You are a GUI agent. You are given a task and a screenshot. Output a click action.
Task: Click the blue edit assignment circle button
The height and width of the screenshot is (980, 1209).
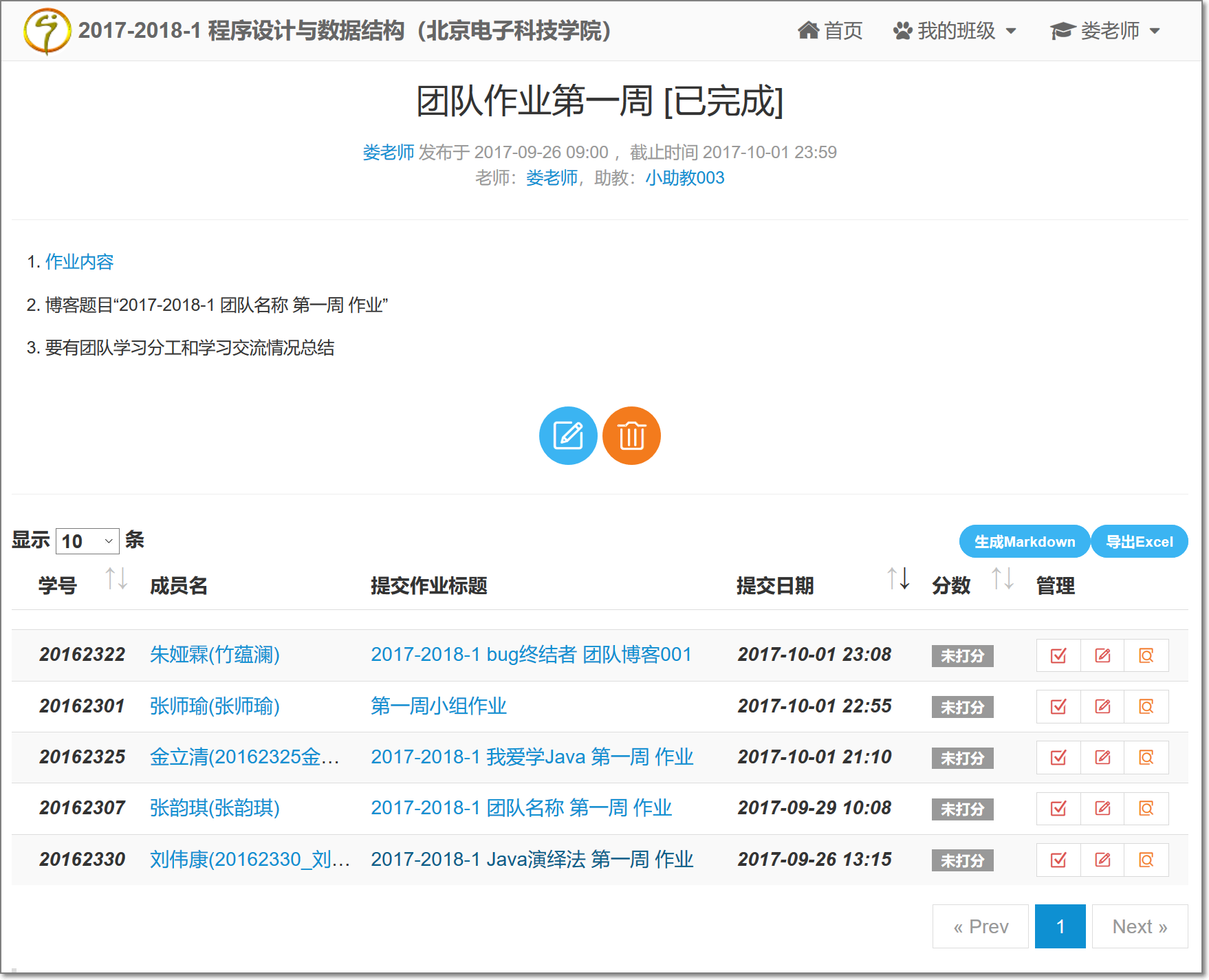568,435
